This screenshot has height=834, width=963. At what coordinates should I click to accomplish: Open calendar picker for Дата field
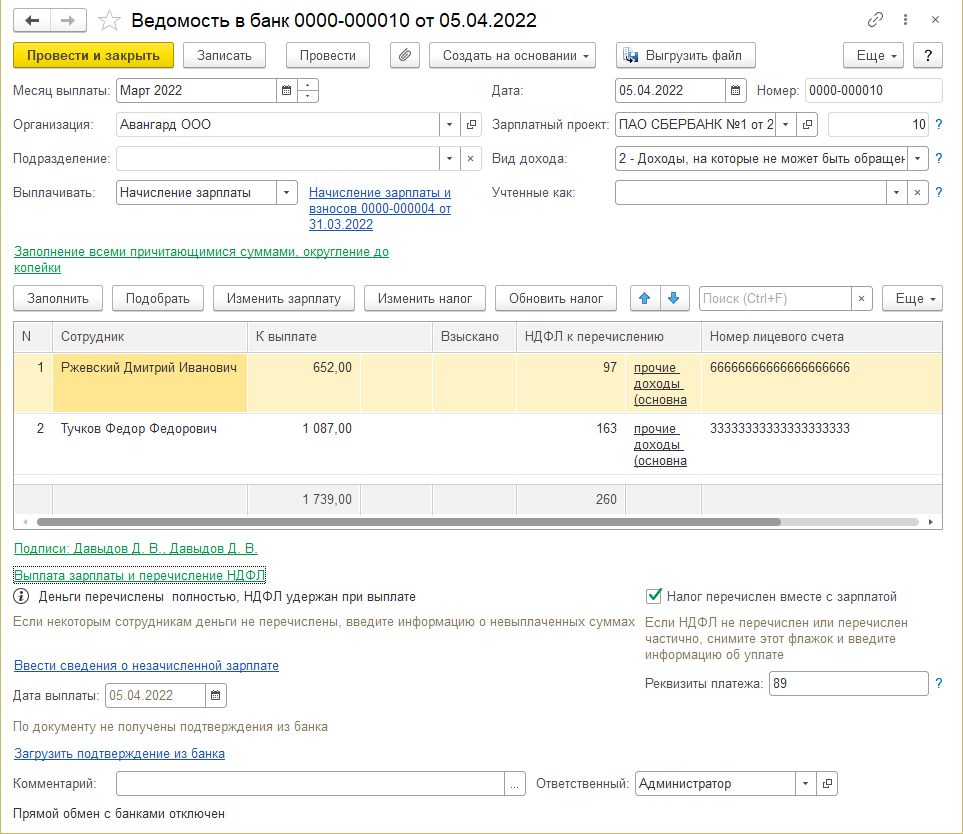point(735,91)
